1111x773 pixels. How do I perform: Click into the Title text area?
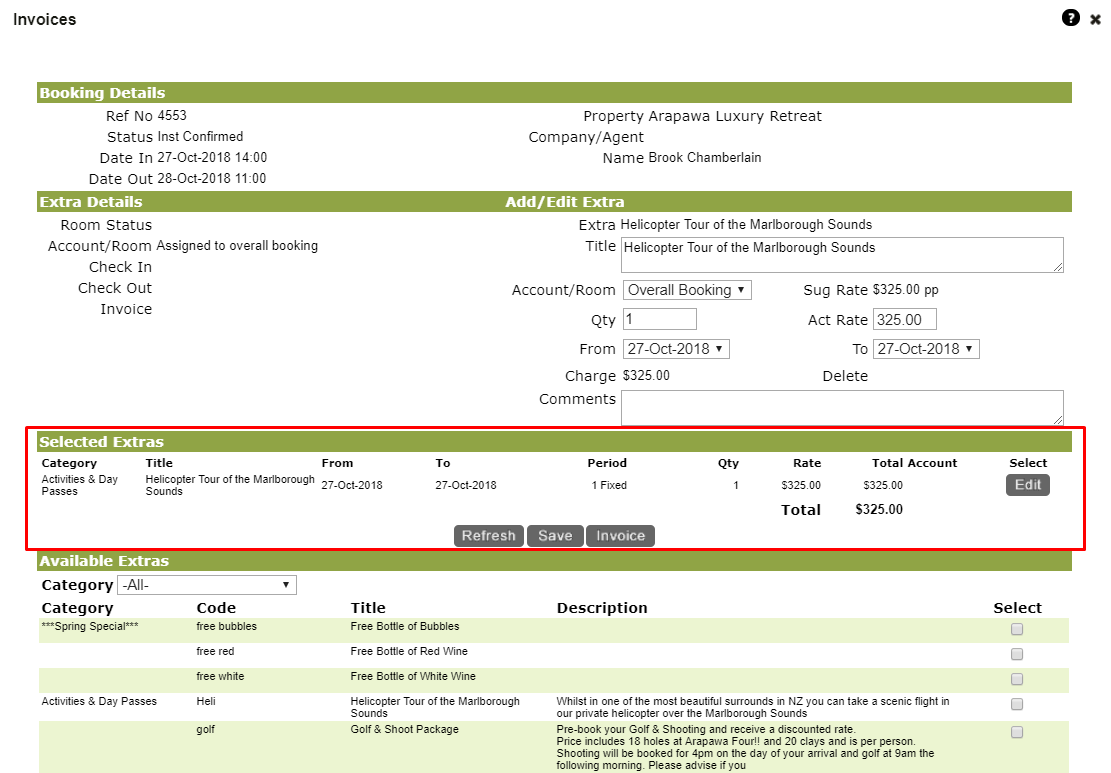pos(842,255)
